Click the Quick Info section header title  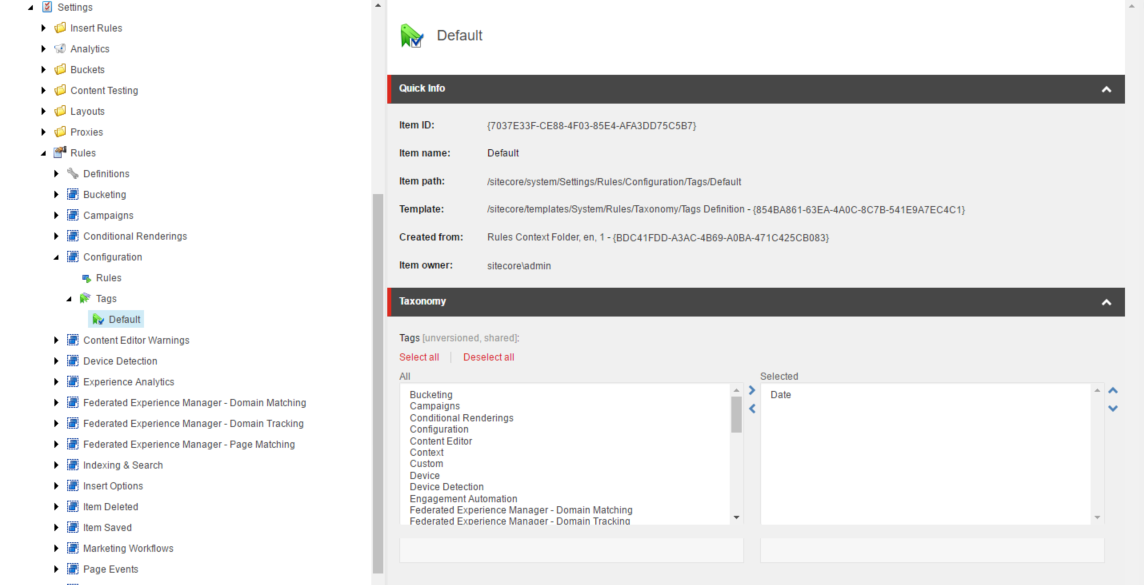point(422,88)
